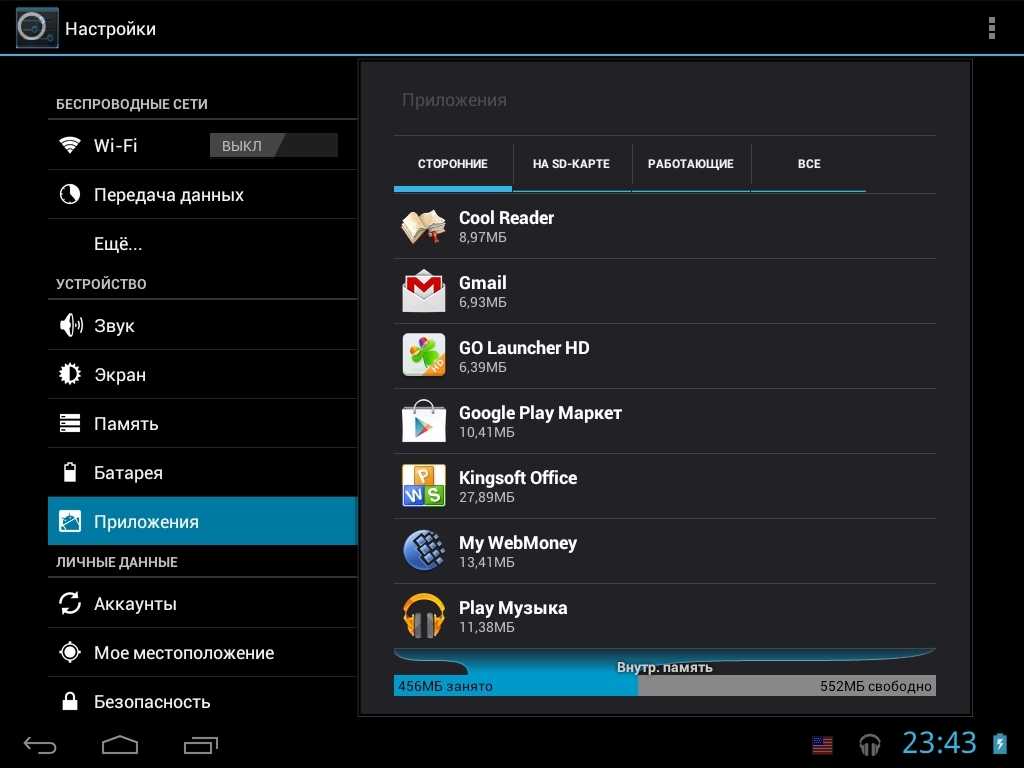Toggle the Wi-Fi switch on
Screen dimensions: 1024x768
273,146
